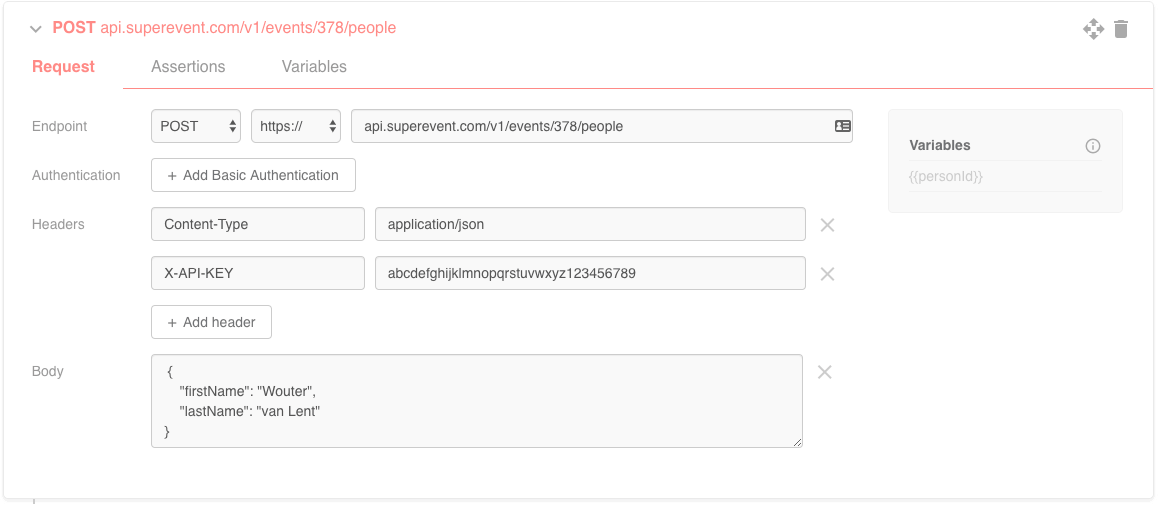Switch to the Variables tab
This screenshot has height=505, width=1159.
[x=314, y=67]
